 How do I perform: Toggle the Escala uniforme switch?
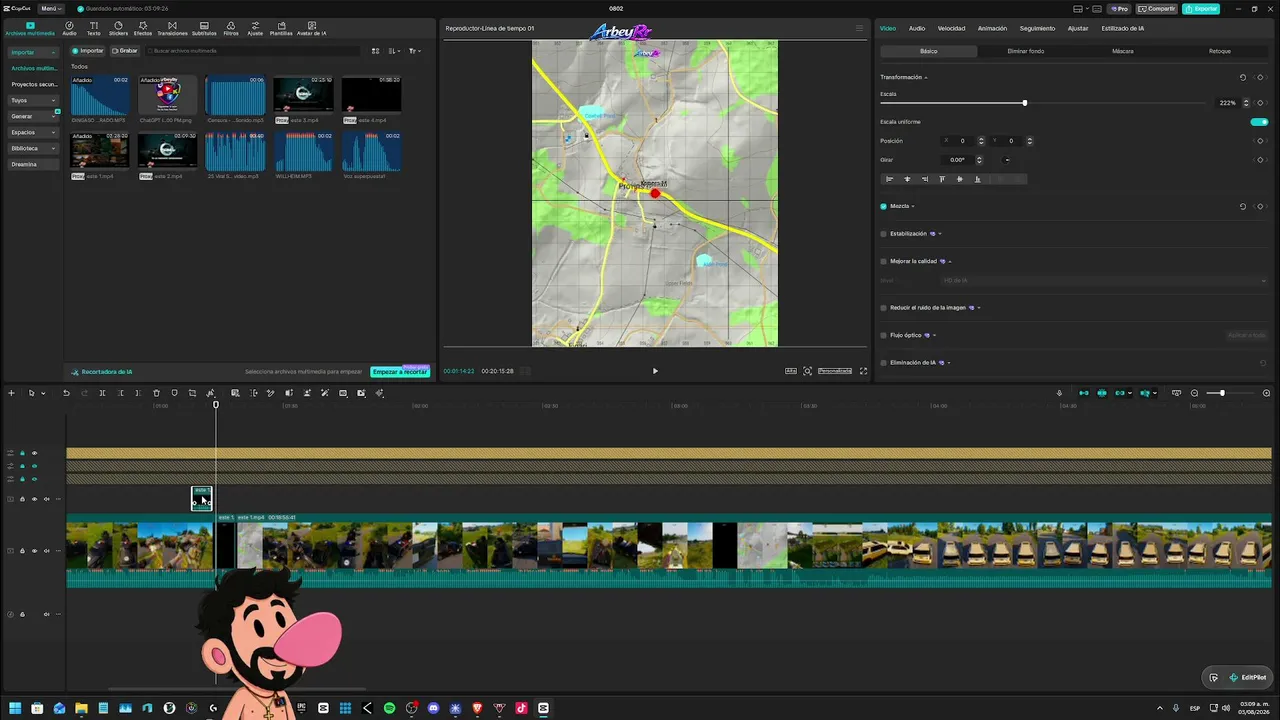(1259, 122)
